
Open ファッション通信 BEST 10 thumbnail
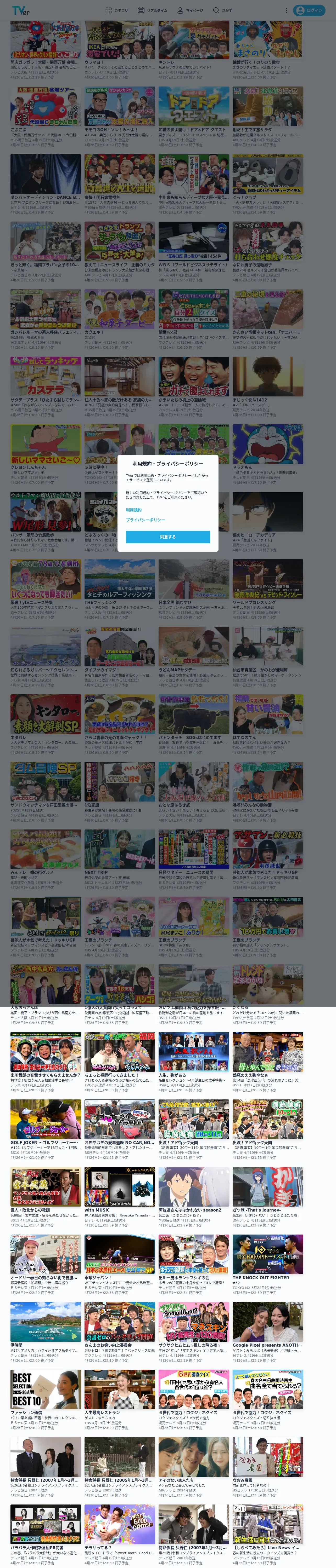pos(46,1390)
